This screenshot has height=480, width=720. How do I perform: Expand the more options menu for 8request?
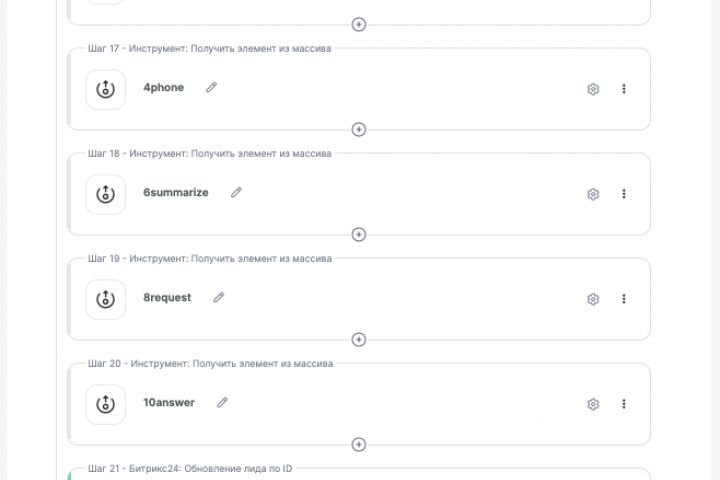point(624,299)
